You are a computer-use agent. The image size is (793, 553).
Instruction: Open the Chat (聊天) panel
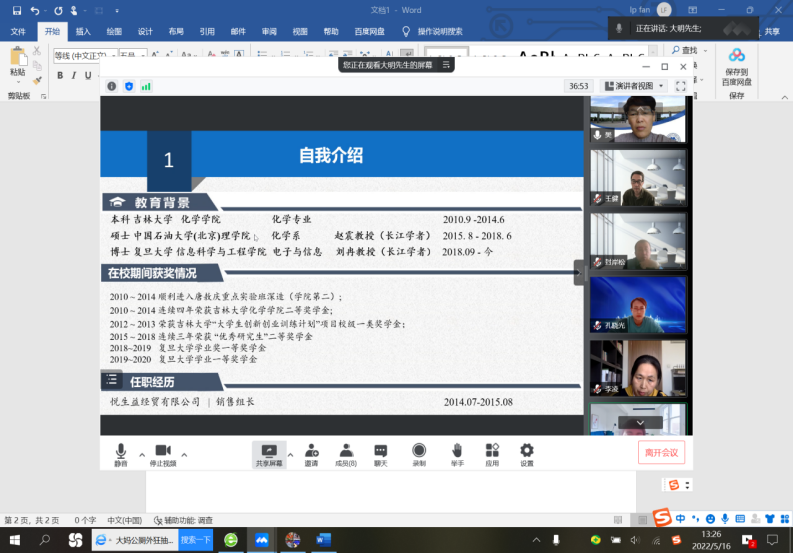tap(380, 452)
